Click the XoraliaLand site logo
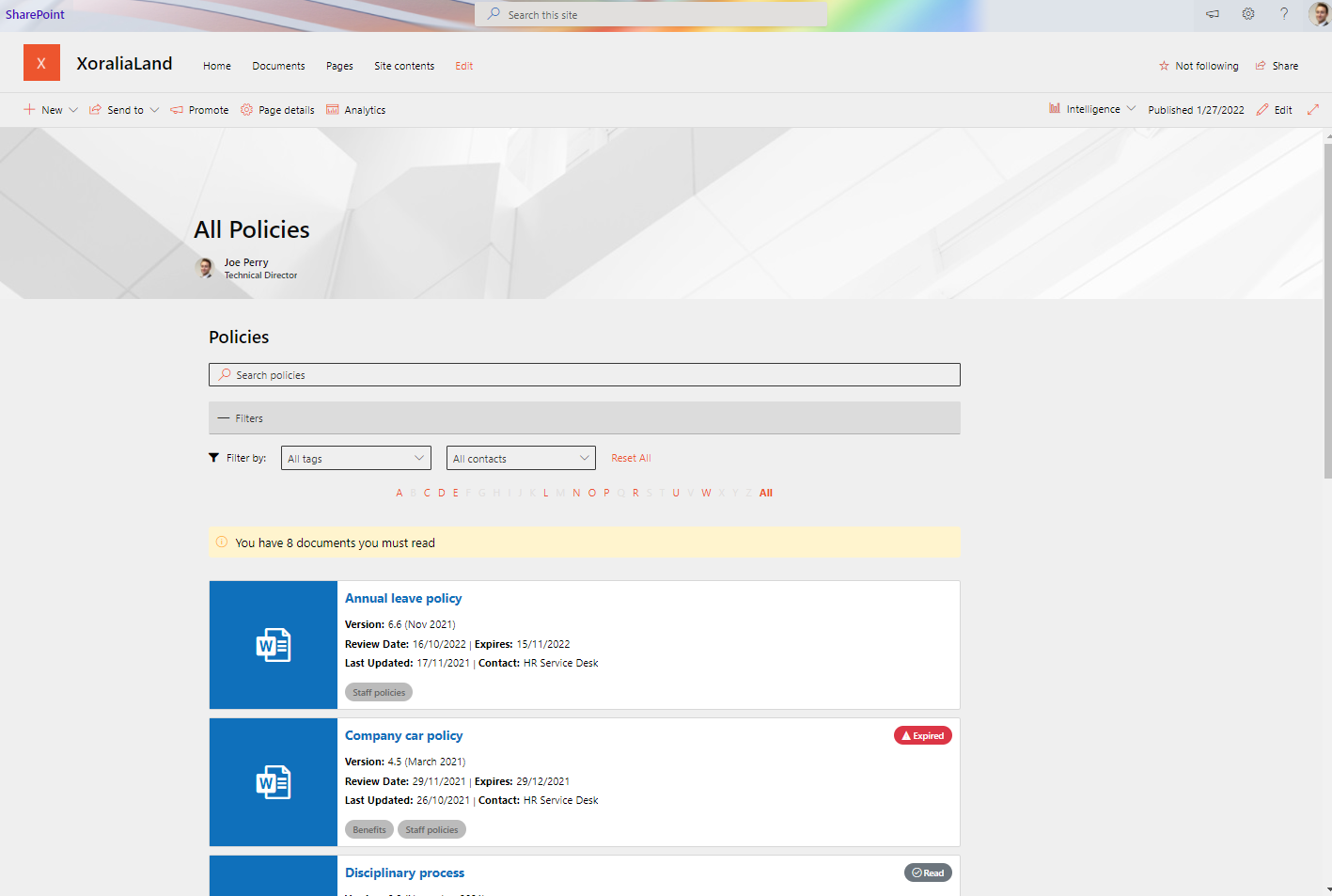This screenshot has height=896, width=1332. (x=41, y=63)
